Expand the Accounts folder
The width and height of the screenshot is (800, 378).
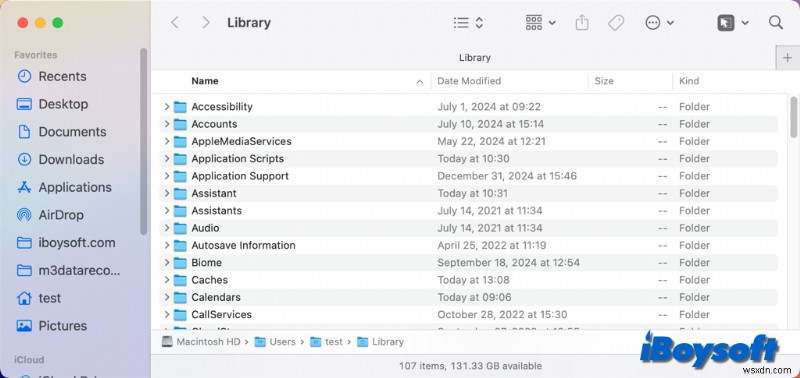pos(167,124)
